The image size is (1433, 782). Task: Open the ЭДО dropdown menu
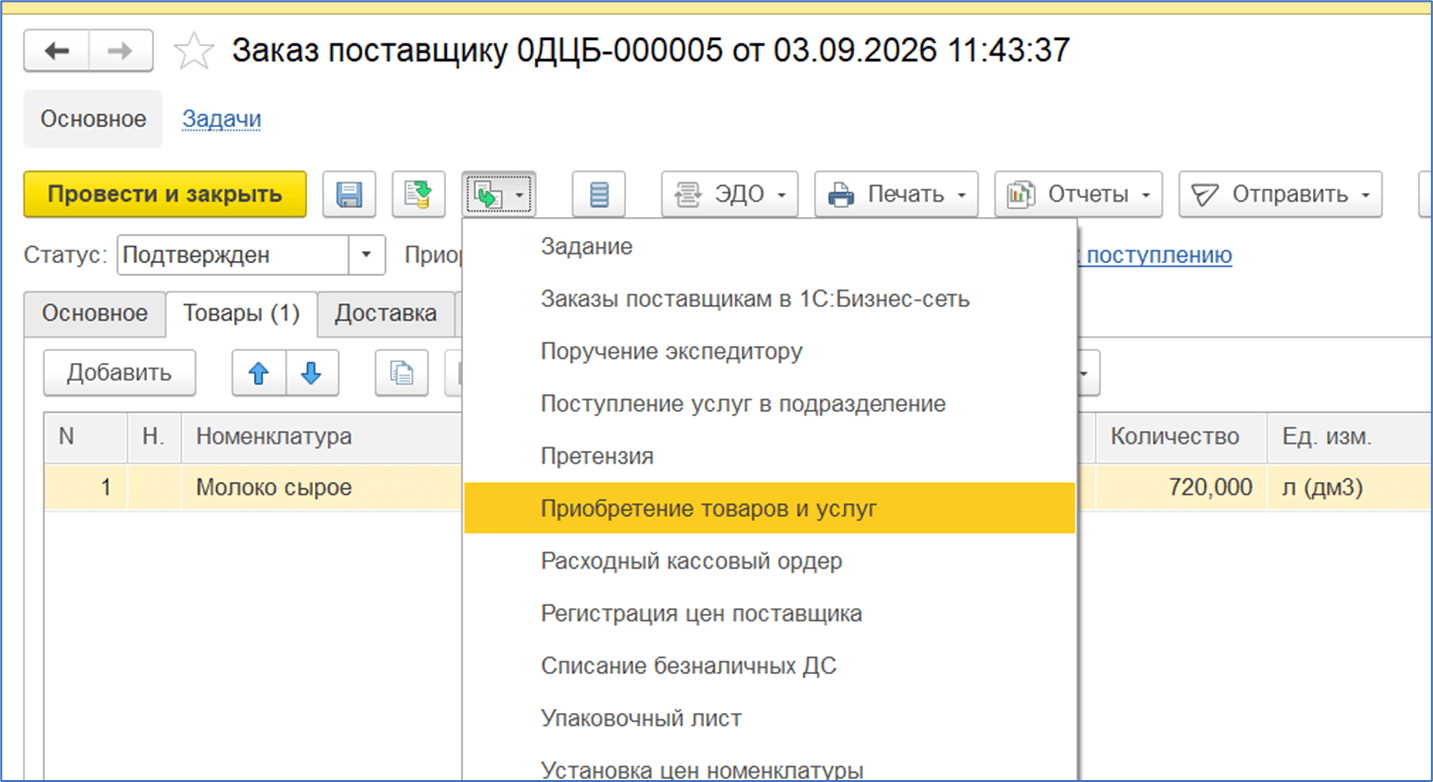click(x=730, y=194)
